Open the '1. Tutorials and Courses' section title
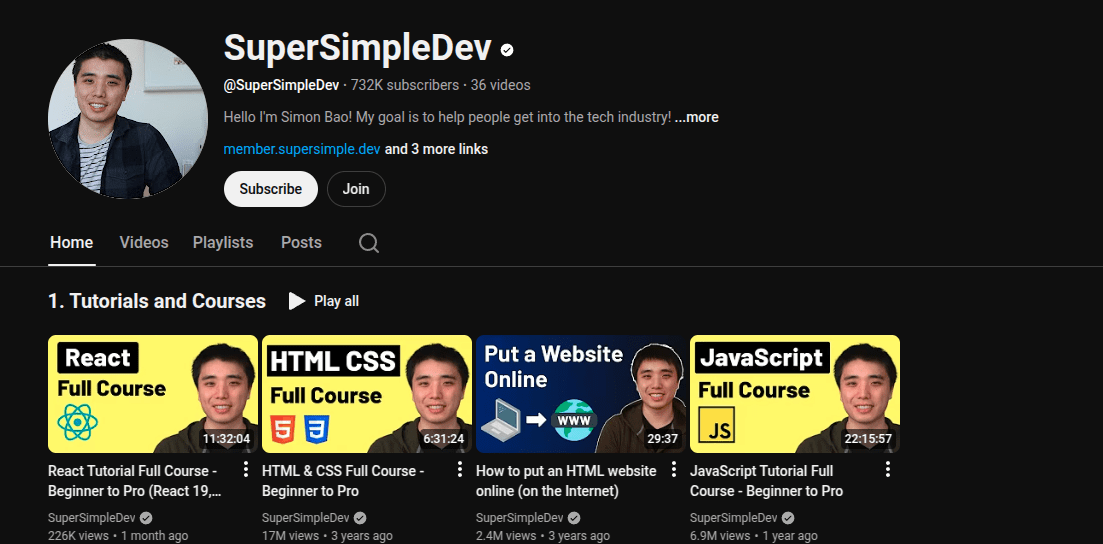This screenshot has width=1103, height=544. (x=157, y=301)
